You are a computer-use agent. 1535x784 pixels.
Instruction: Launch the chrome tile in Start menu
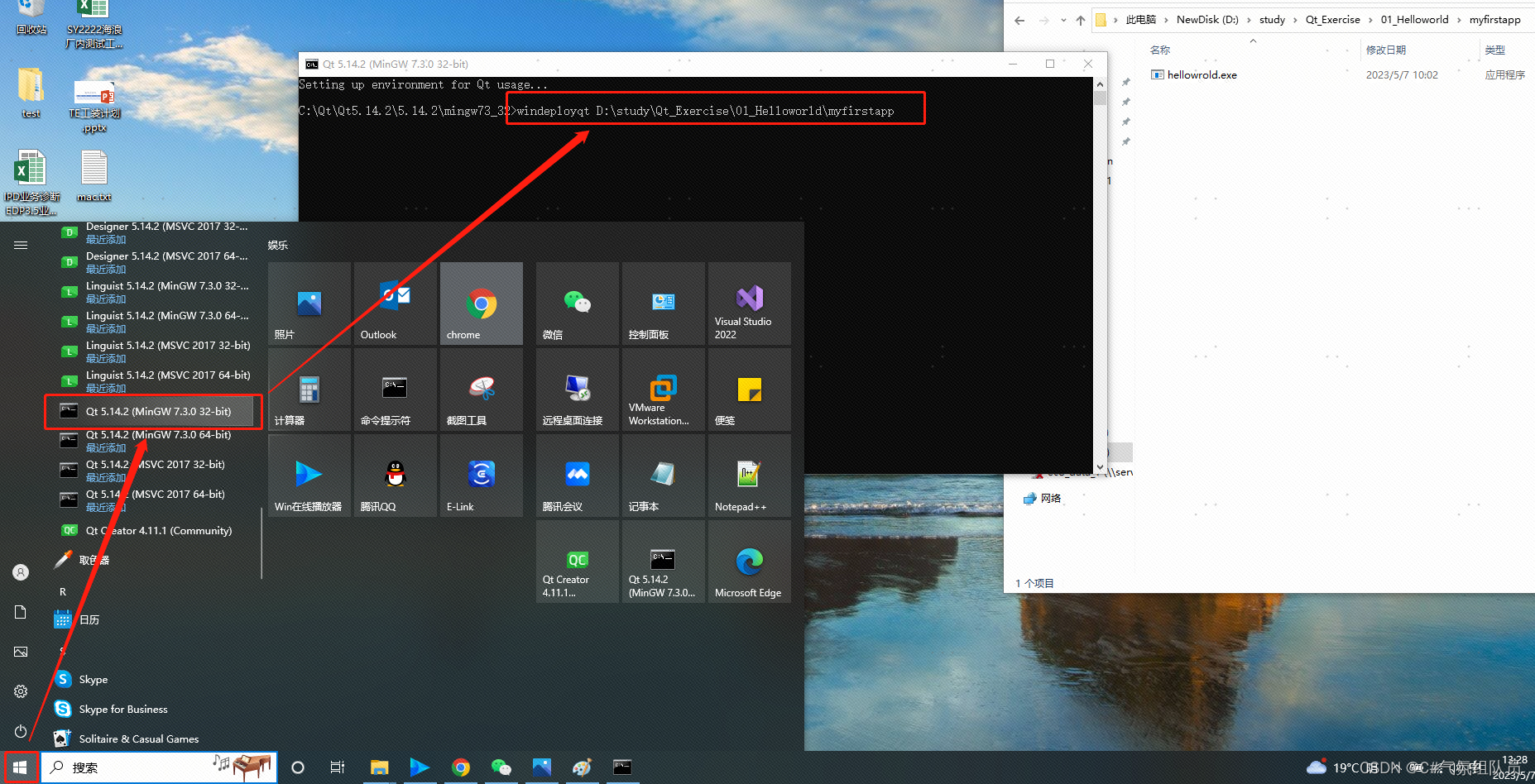click(482, 304)
